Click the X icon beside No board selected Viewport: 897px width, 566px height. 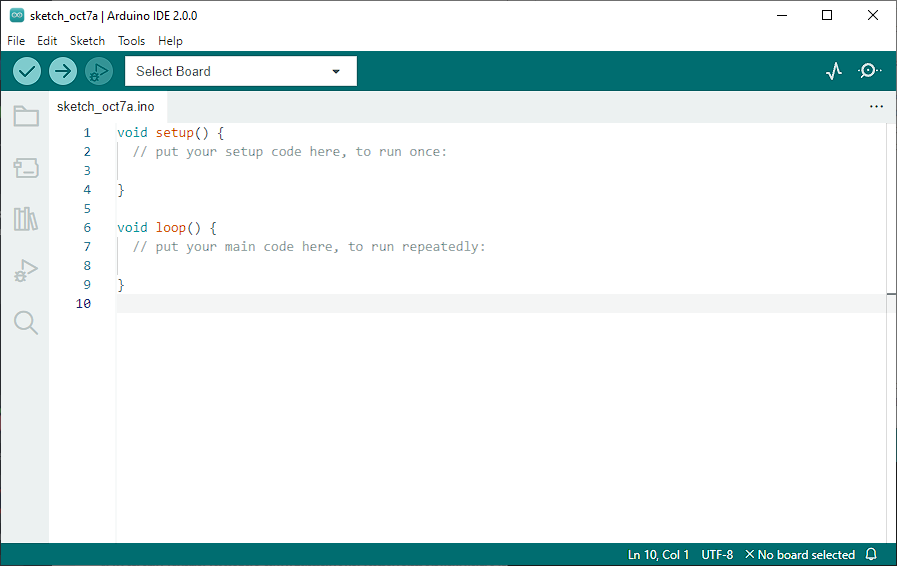click(x=749, y=554)
